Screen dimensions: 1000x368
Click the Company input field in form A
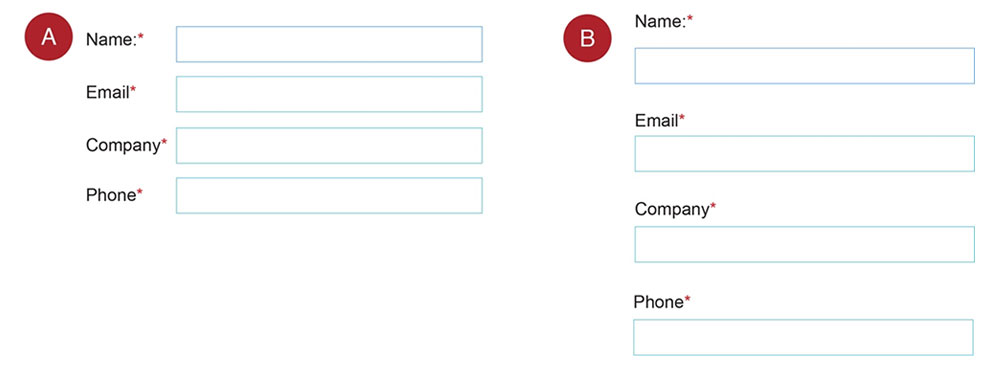coord(329,145)
